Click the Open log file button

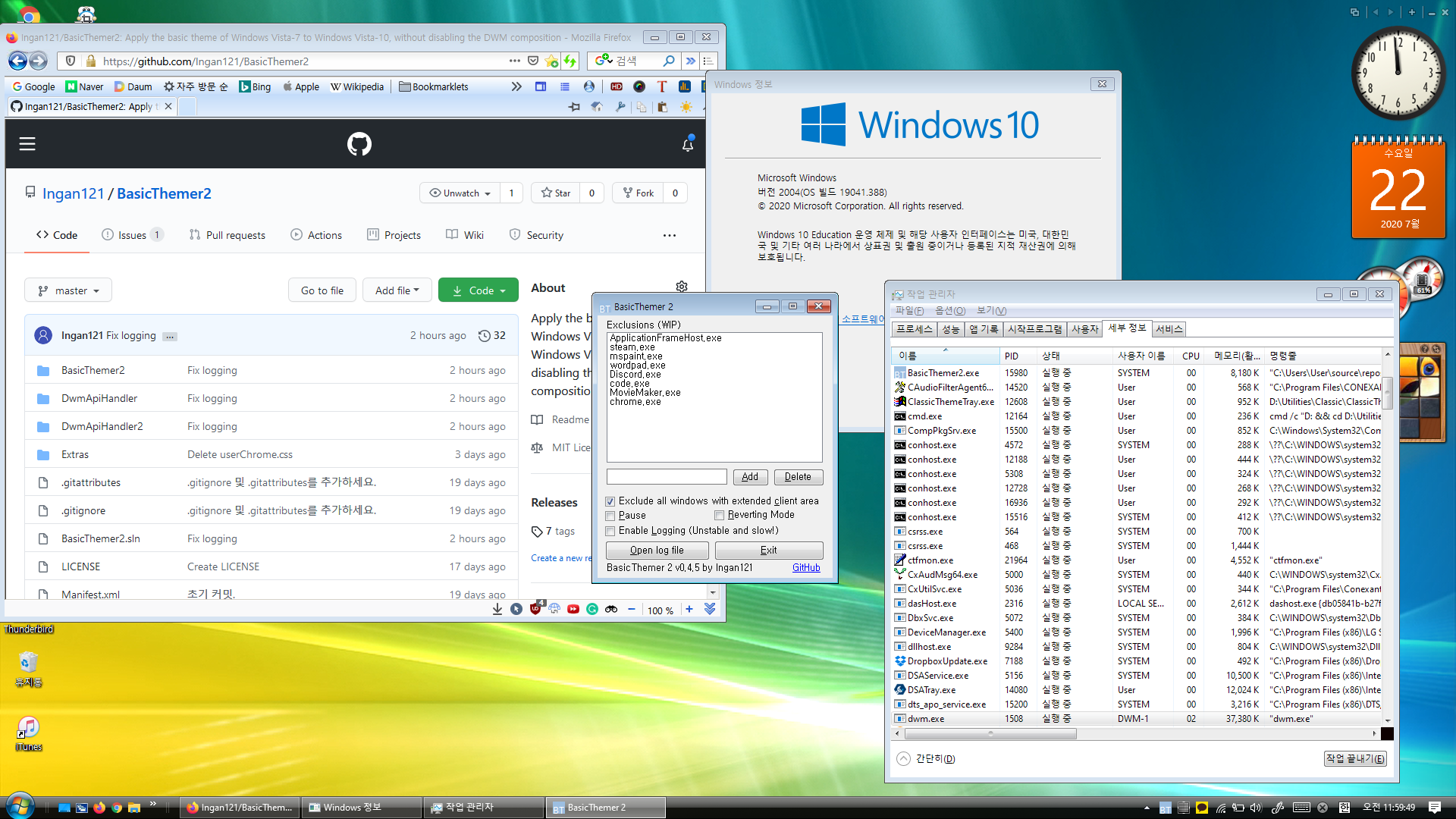click(x=657, y=551)
